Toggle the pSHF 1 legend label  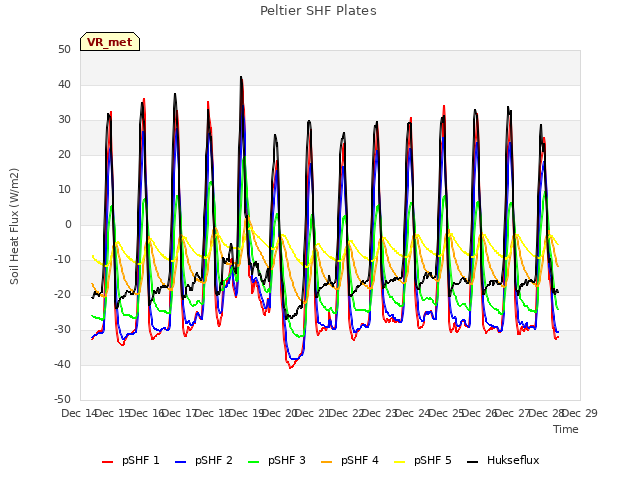click(140, 460)
